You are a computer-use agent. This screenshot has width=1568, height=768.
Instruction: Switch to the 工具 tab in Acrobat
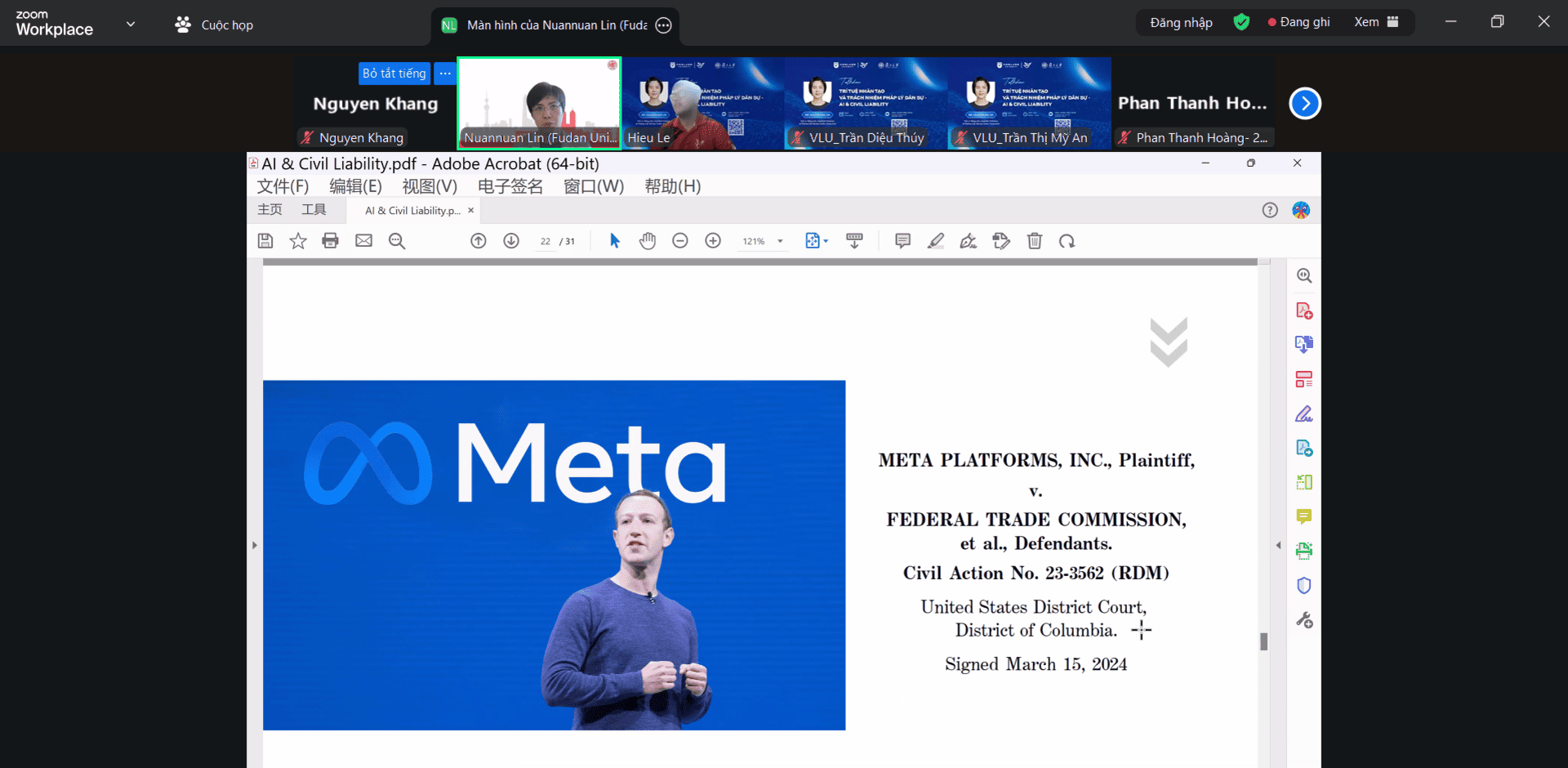314,210
